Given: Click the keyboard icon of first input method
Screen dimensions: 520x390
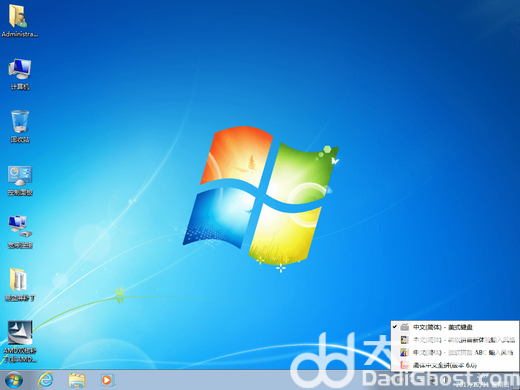Looking at the screenshot, I should click(405, 327).
